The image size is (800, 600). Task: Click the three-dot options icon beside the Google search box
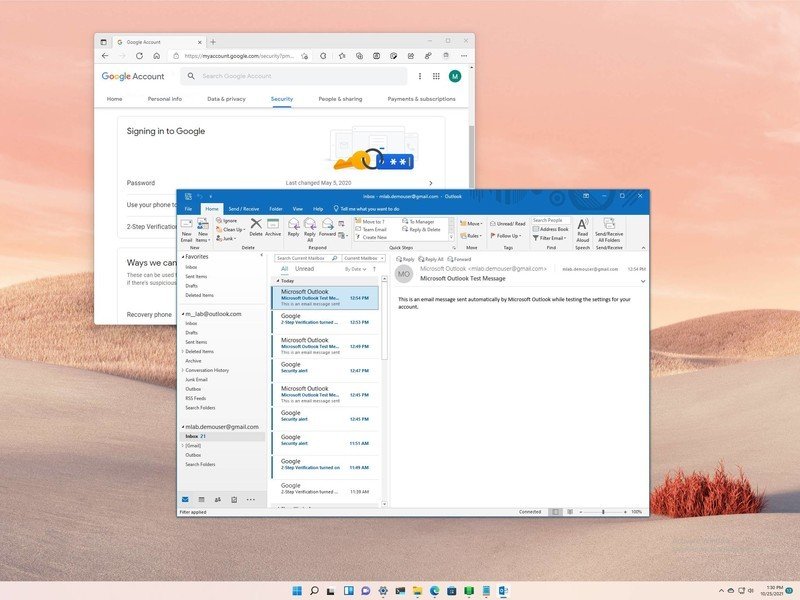(x=420, y=76)
